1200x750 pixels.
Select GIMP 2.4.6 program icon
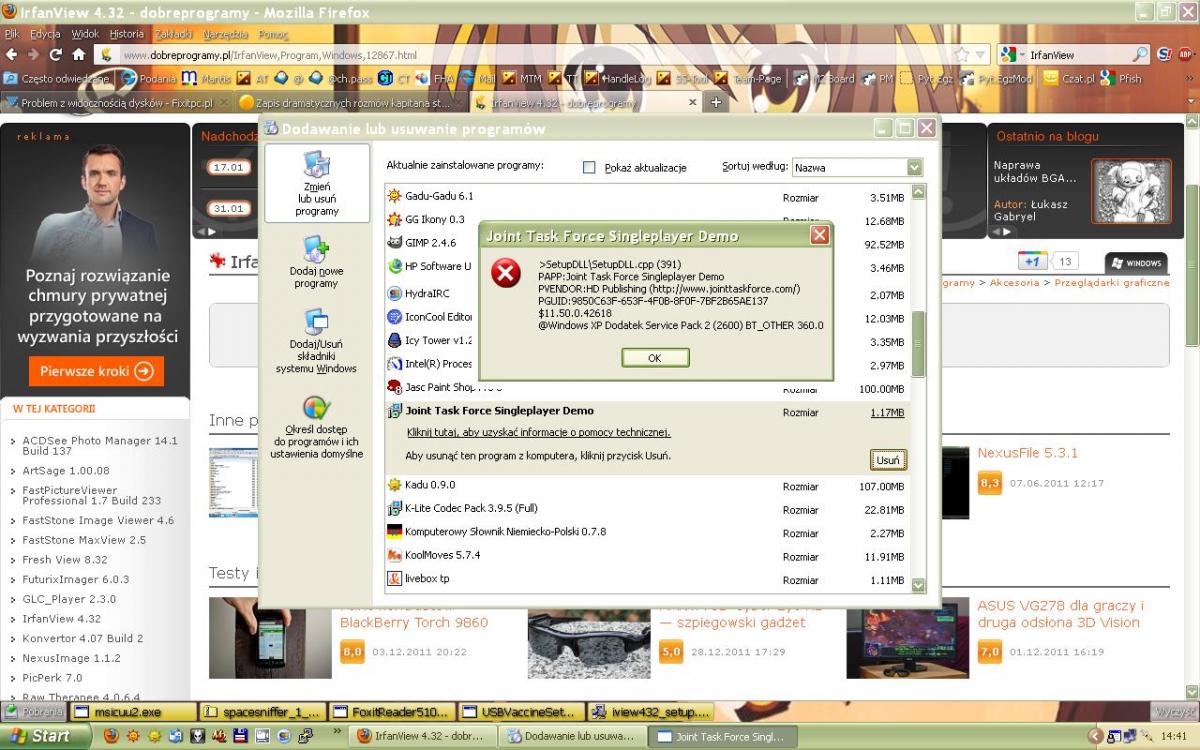395,243
